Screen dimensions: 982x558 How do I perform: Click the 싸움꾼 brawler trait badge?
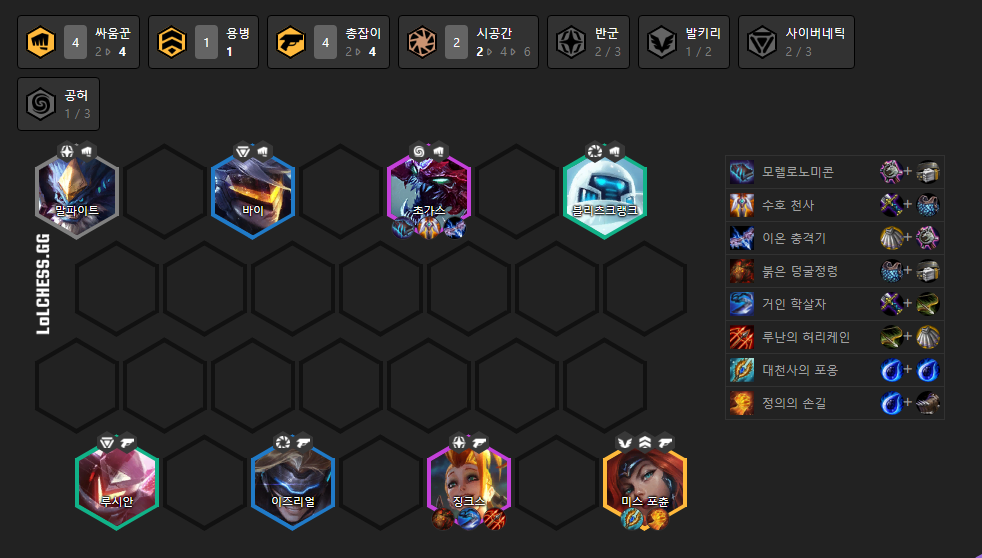[x=78, y=42]
